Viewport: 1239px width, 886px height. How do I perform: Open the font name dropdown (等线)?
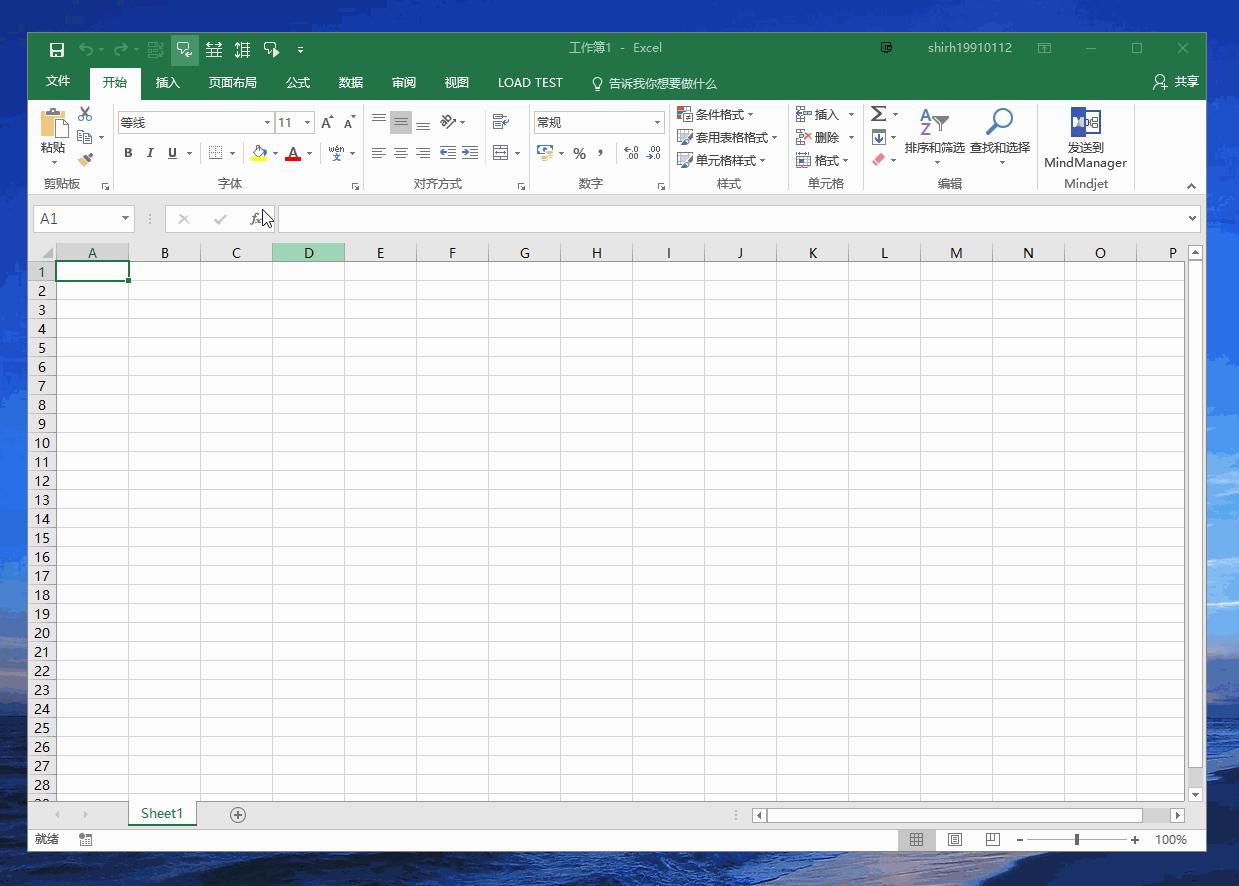click(267, 122)
